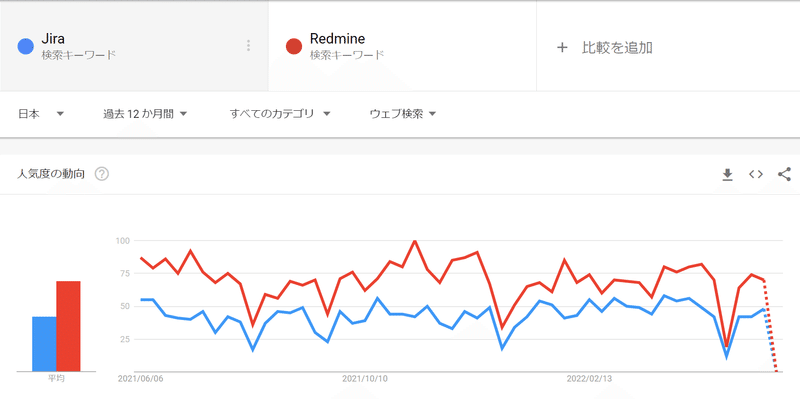
Task: Click the 2022/02/13 date label on axis
Action: click(589, 379)
